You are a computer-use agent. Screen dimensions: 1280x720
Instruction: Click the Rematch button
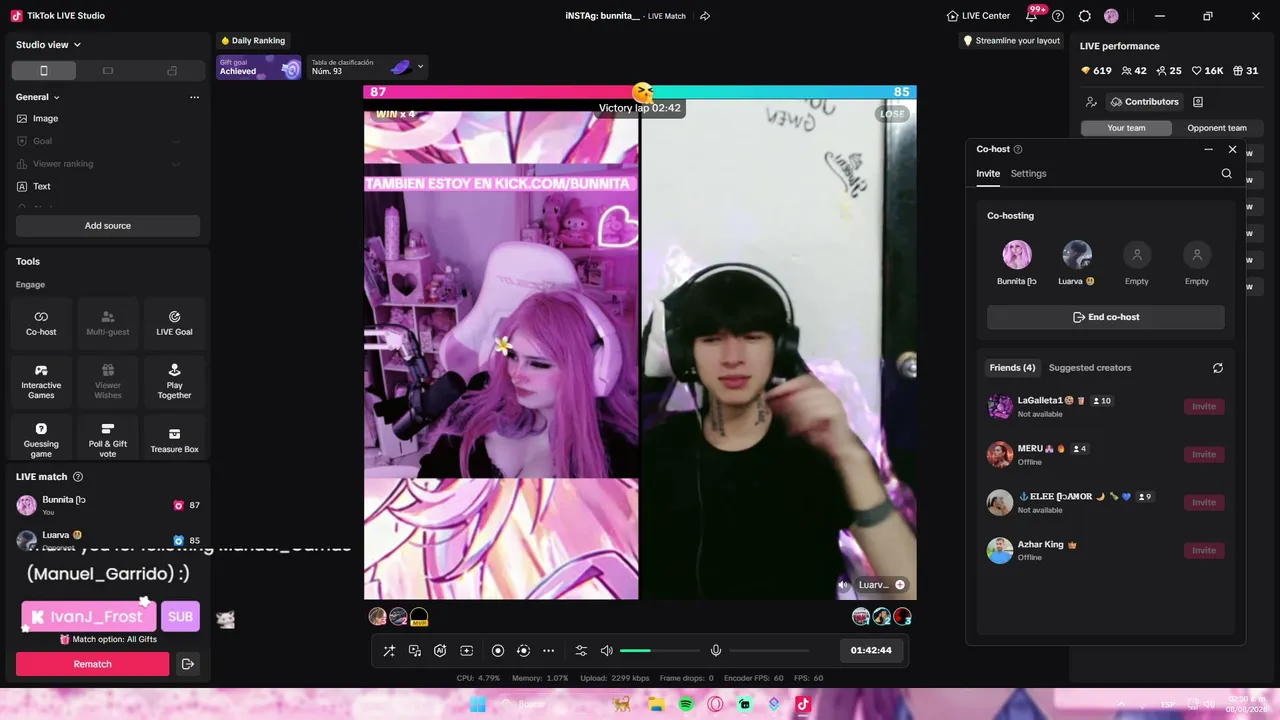click(92, 664)
